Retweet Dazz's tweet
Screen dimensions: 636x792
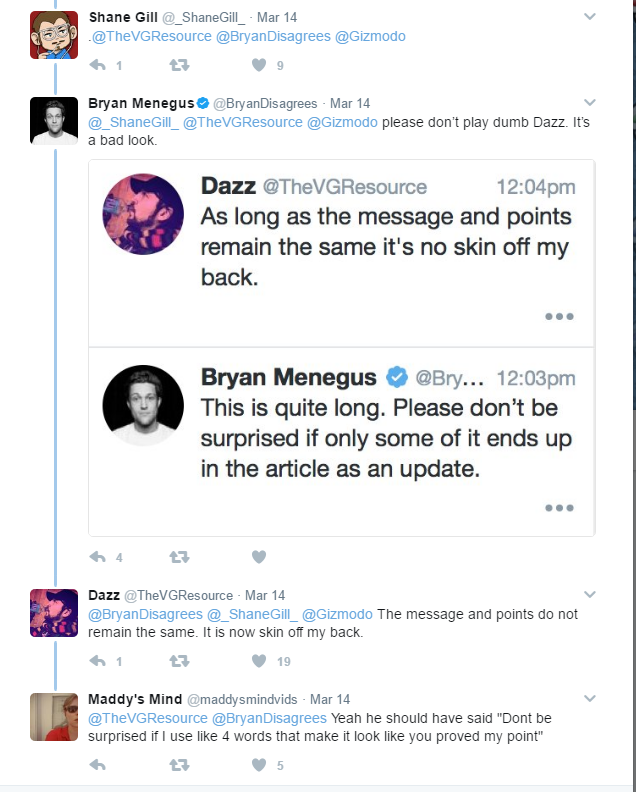click(x=179, y=661)
